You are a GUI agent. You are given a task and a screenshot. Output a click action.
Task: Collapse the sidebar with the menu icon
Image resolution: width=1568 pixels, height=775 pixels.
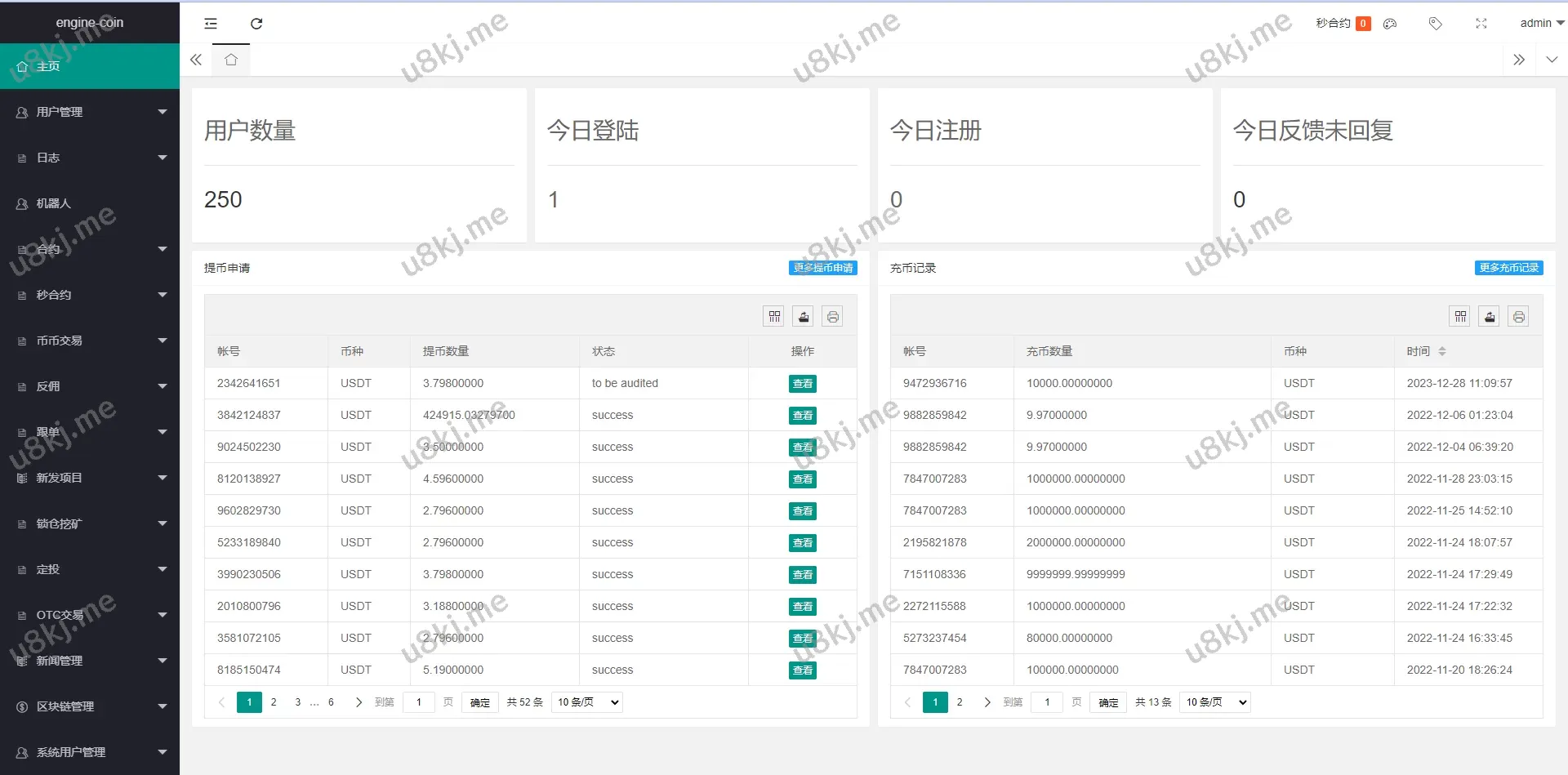[211, 24]
